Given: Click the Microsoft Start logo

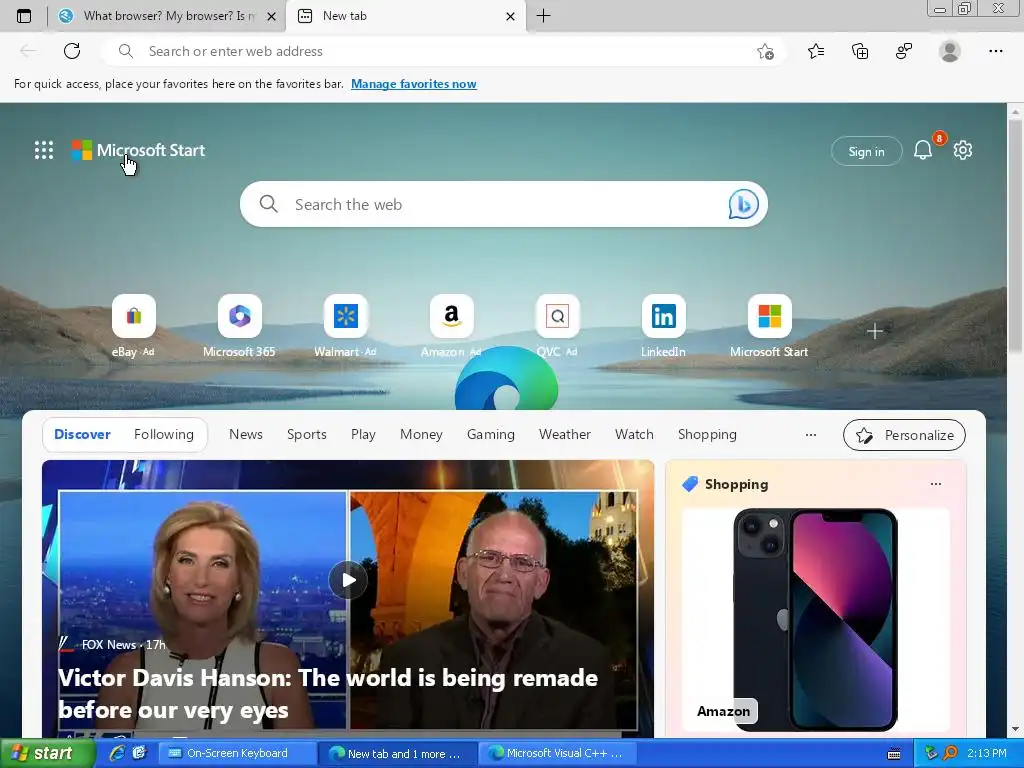Looking at the screenshot, I should pos(138,150).
